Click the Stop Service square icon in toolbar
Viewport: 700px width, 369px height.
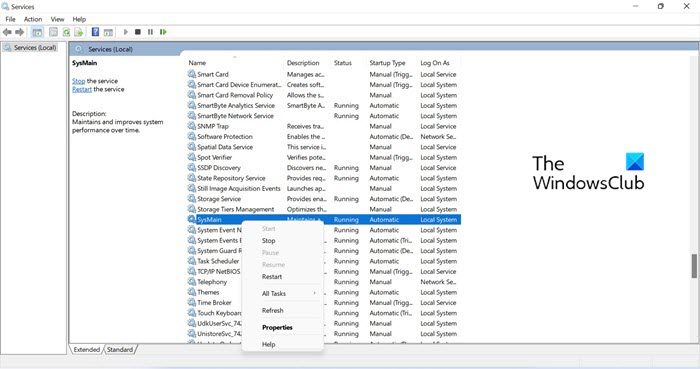click(138, 32)
